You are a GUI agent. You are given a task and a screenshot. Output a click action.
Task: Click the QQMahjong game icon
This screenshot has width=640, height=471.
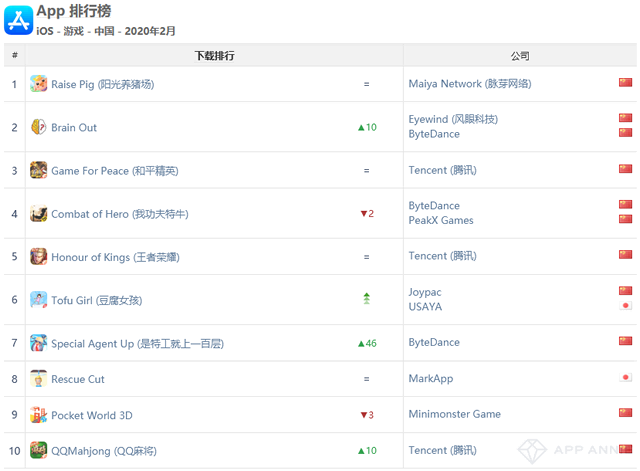(x=39, y=450)
